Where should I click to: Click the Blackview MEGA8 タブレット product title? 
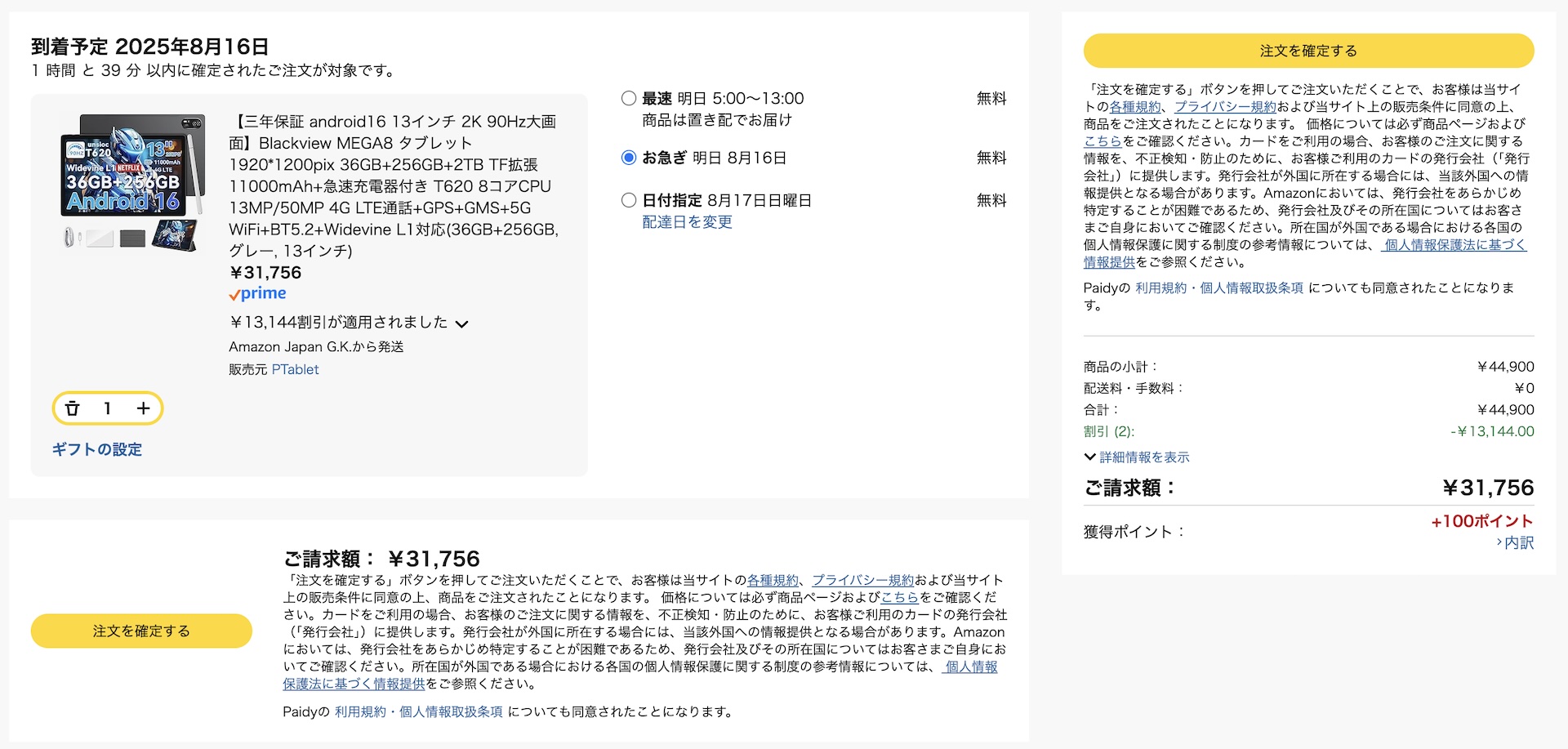394,186
